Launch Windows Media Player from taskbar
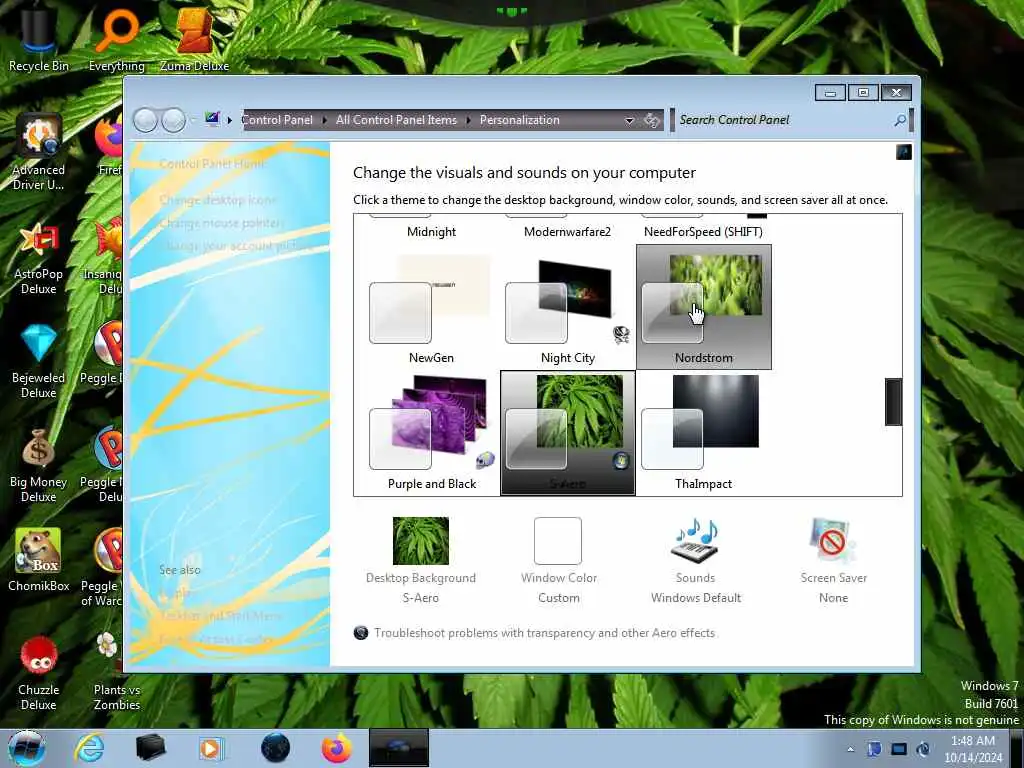Screen dimensions: 1024x768 pos(211,748)
